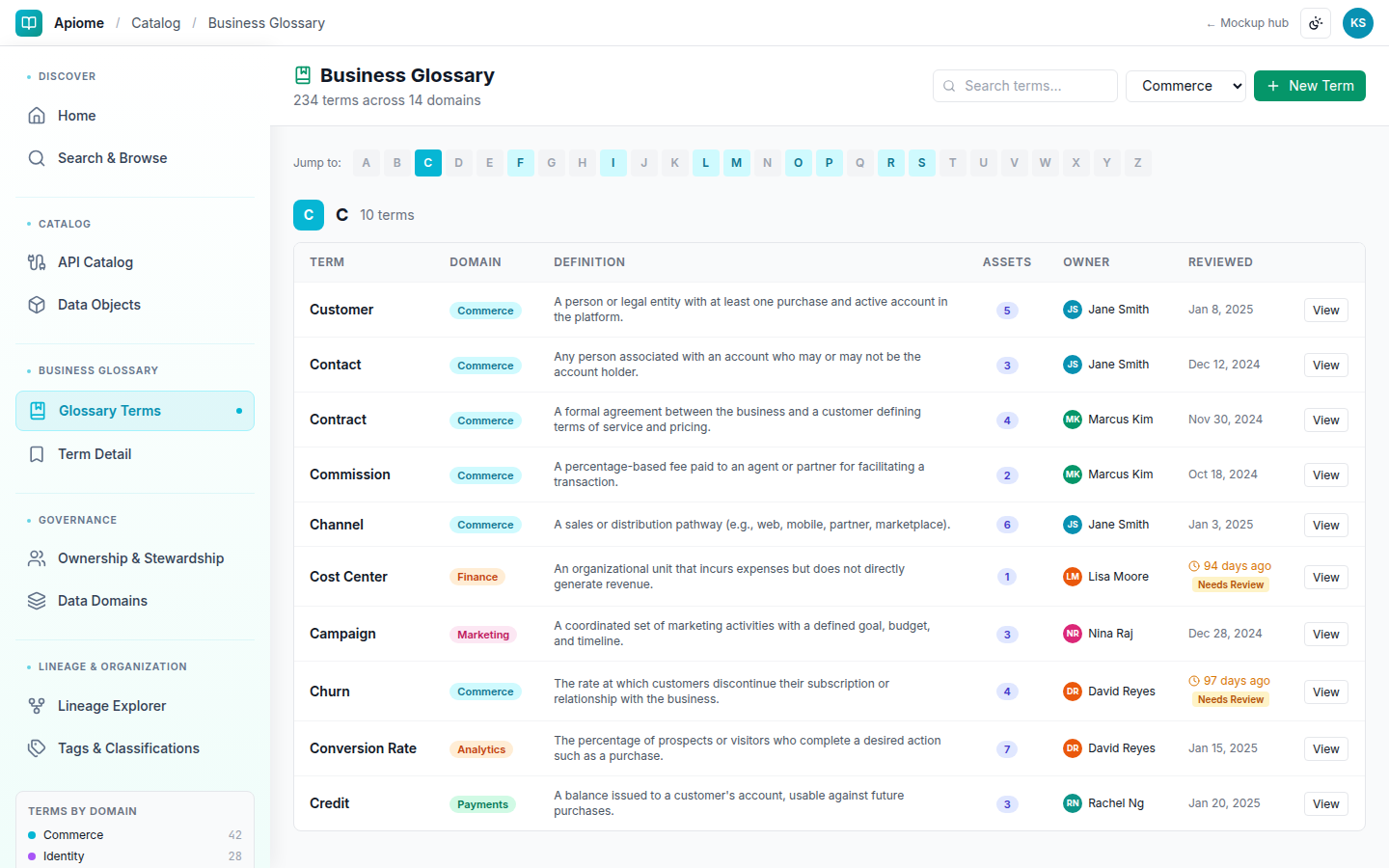The width and height of the screenshot is (1389, 868).
Task: Click the ASSETS column header
Action: [1007, 262]
